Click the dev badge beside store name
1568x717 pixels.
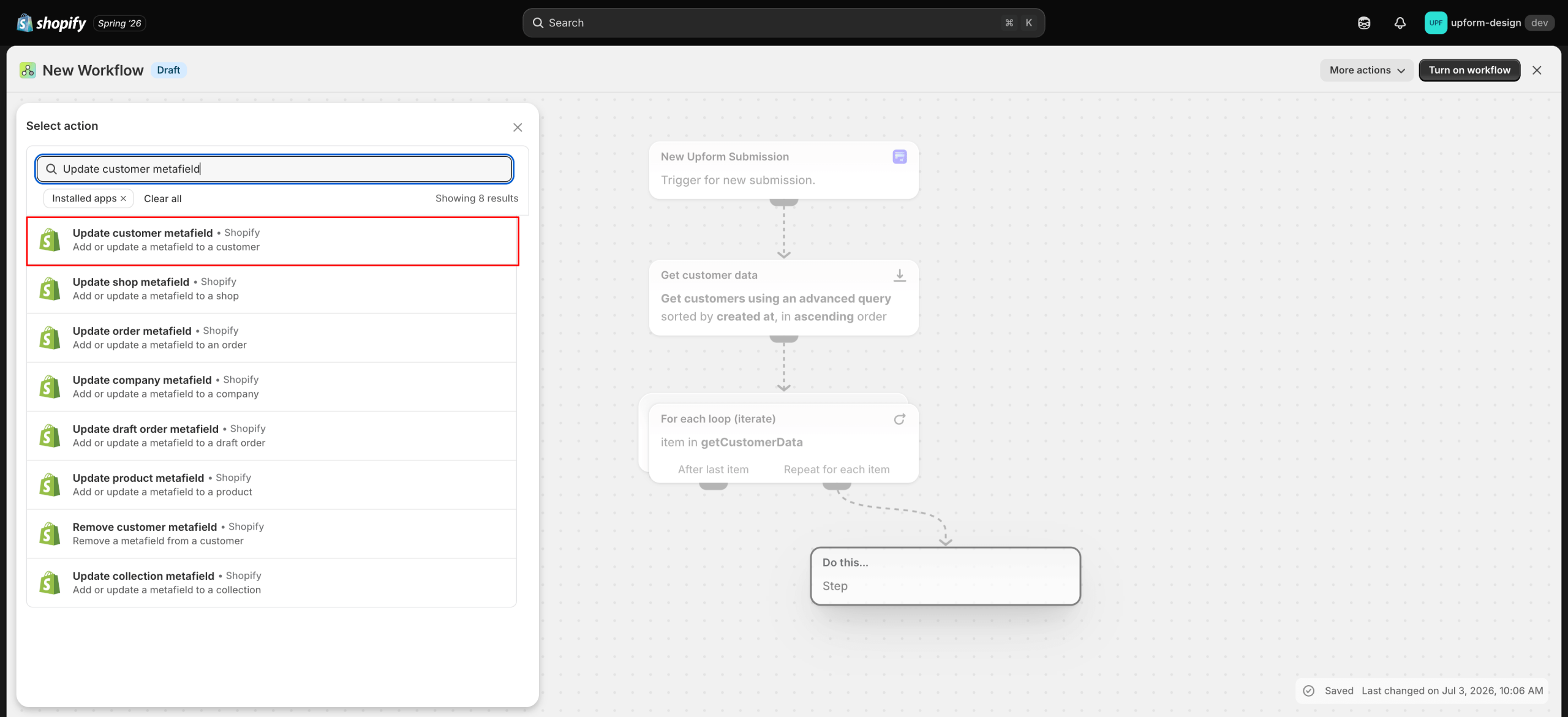point(1539,23)
